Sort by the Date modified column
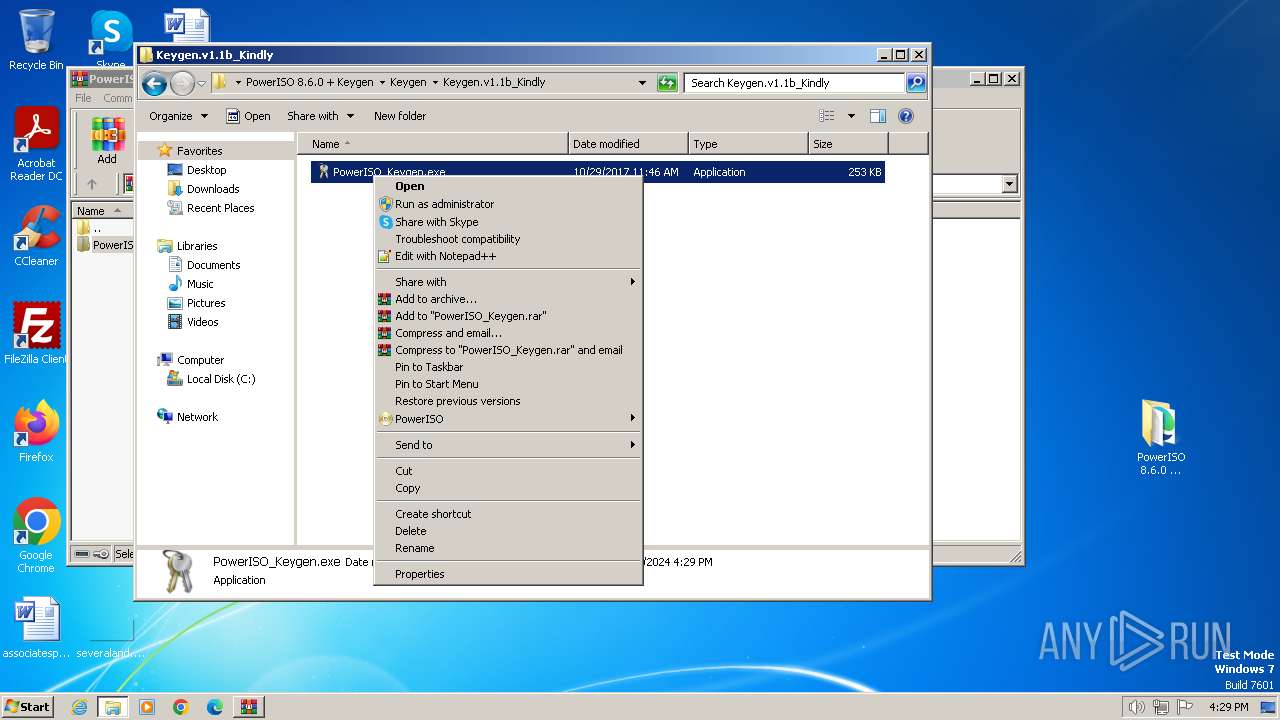The width and height of the screenshot is (1280, 720). [x=628, y=144]
